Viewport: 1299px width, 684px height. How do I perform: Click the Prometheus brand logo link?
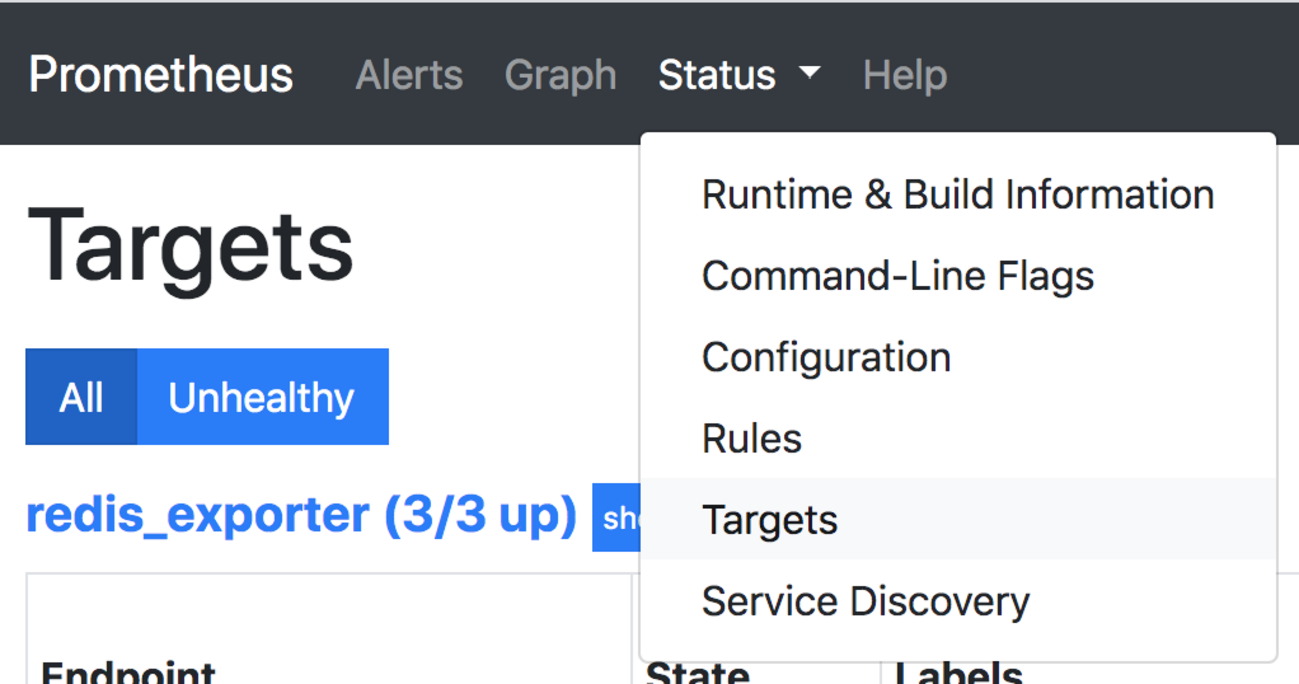coord(160,75)
